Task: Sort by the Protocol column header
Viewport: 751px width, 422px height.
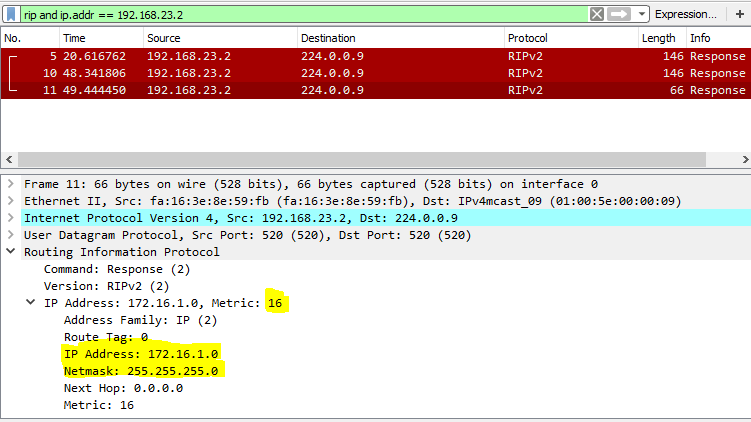Action: (571, 38)
